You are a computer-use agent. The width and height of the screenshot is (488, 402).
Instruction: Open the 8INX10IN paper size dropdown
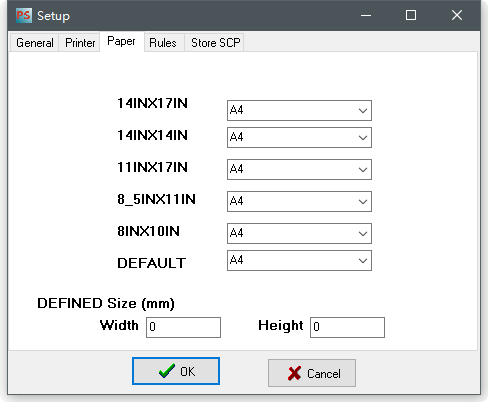pos(299,233)
